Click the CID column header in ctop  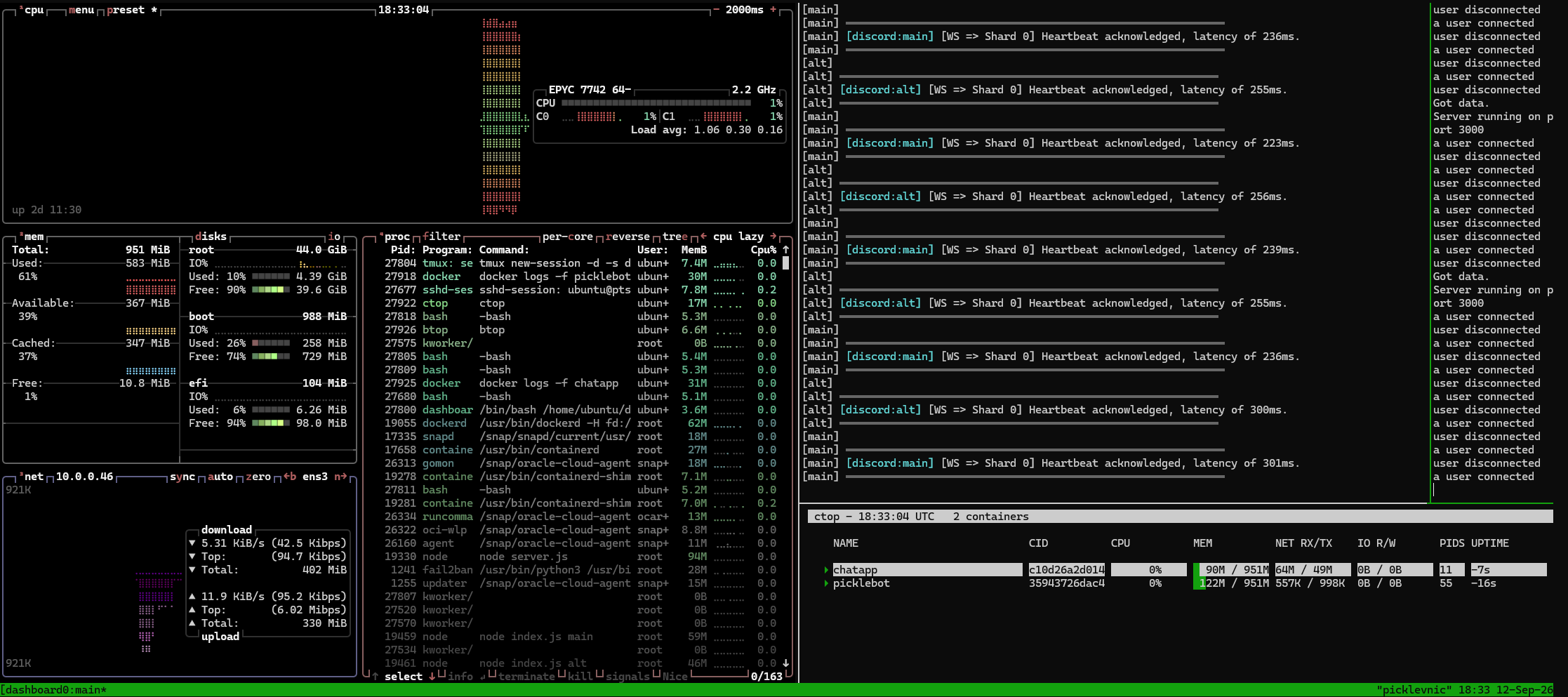point(1038,543)
